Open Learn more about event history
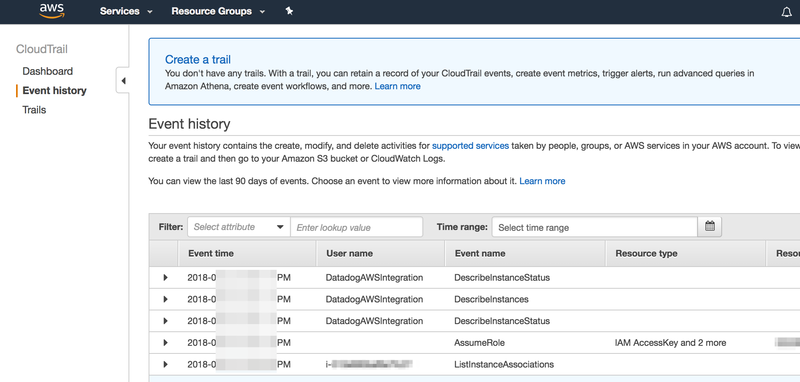The width and height of the screenshot is (800, 382). pos(542,181)
